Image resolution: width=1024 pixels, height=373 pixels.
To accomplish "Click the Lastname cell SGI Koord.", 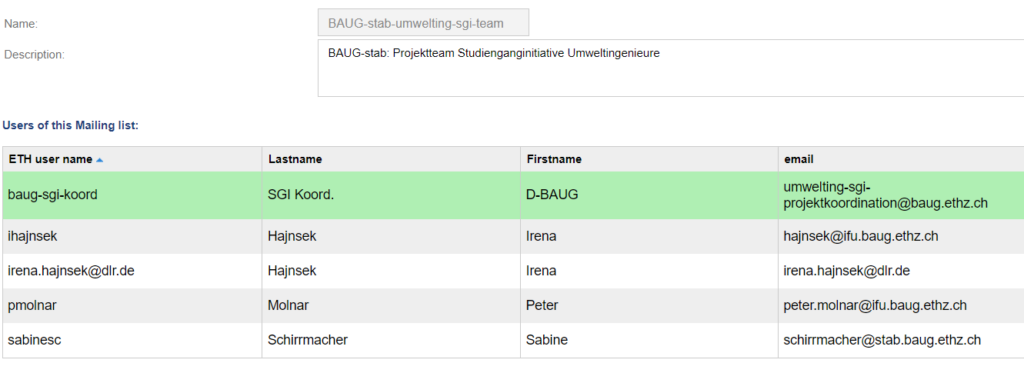I will [301, 195].
